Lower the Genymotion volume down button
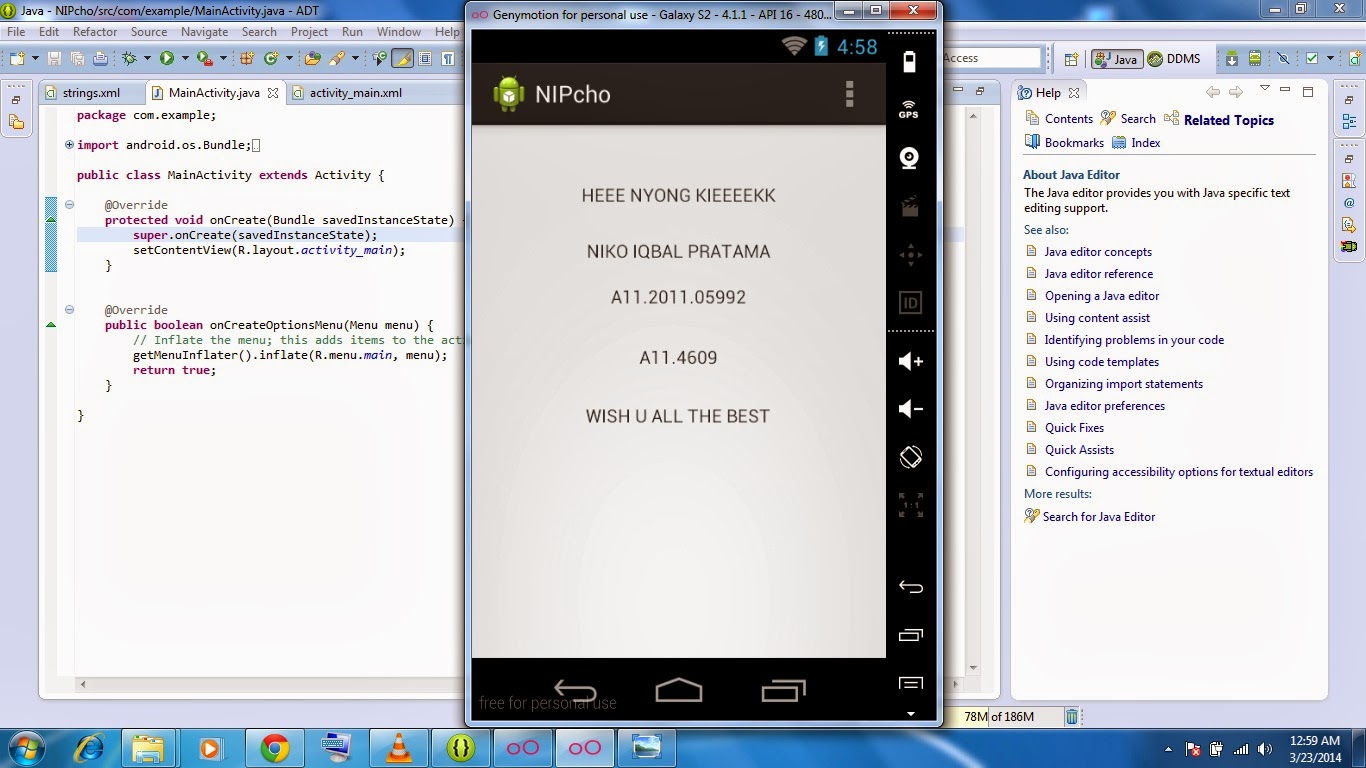Image resolution: width=1366 pixels, height=768 pixels. click(x=910, y=409)
